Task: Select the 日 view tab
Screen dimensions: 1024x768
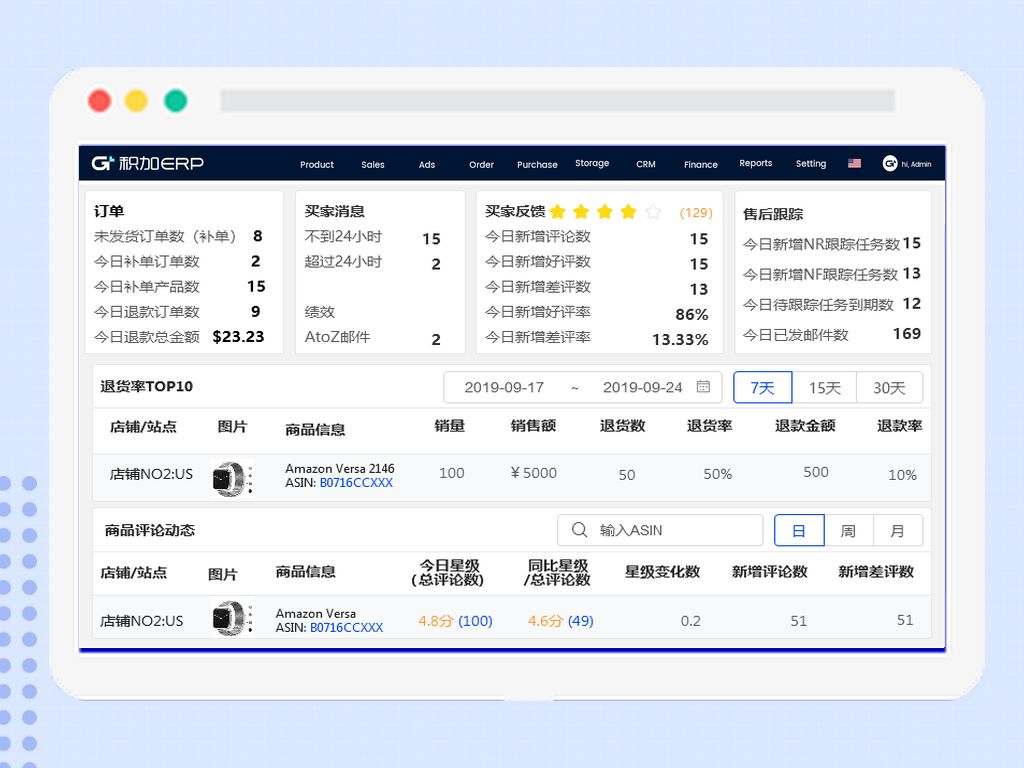Action: [798, 530]
